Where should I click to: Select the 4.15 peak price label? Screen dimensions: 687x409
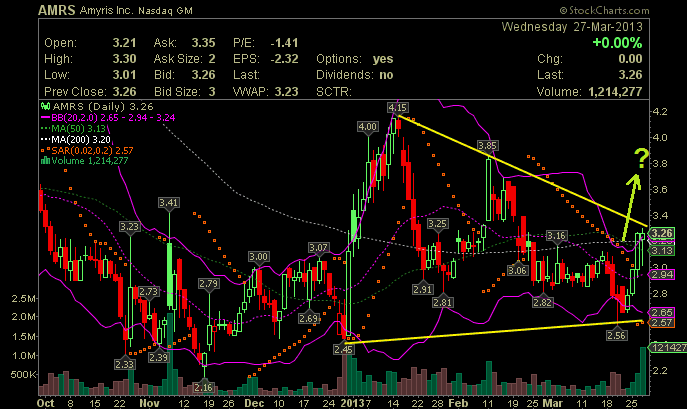397,106
